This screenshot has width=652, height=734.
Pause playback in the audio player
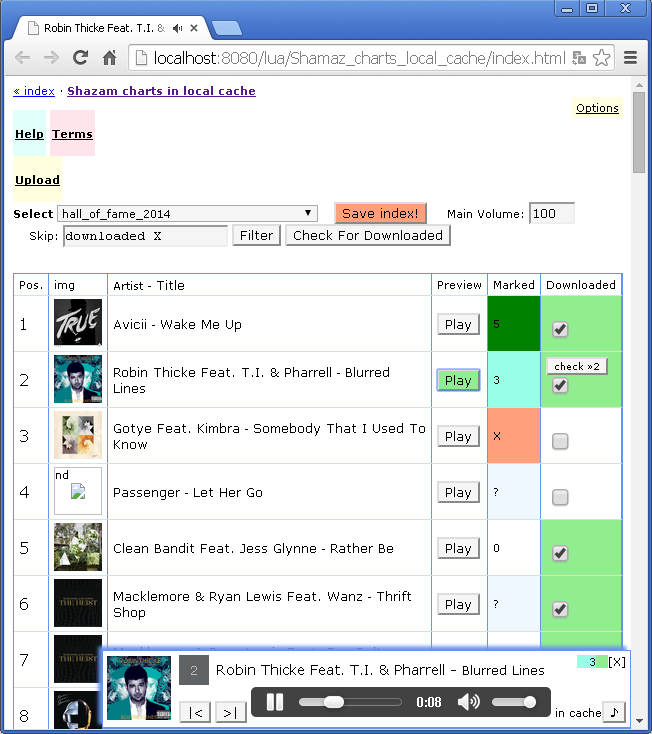click(275, 702)
